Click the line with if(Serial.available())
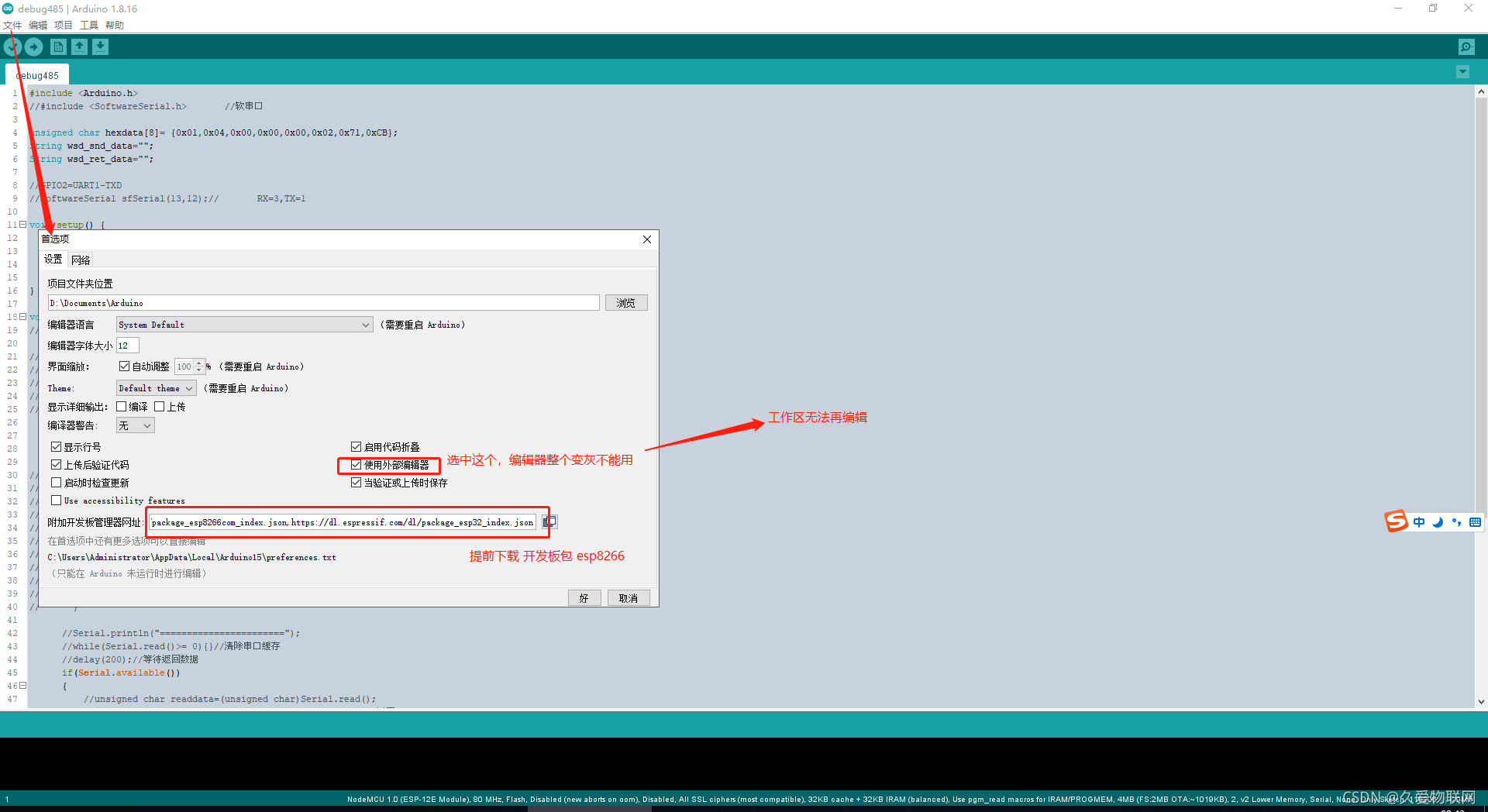Image resolution: width=1488 pixels, height=812 pixels. [x=121, y=673]
